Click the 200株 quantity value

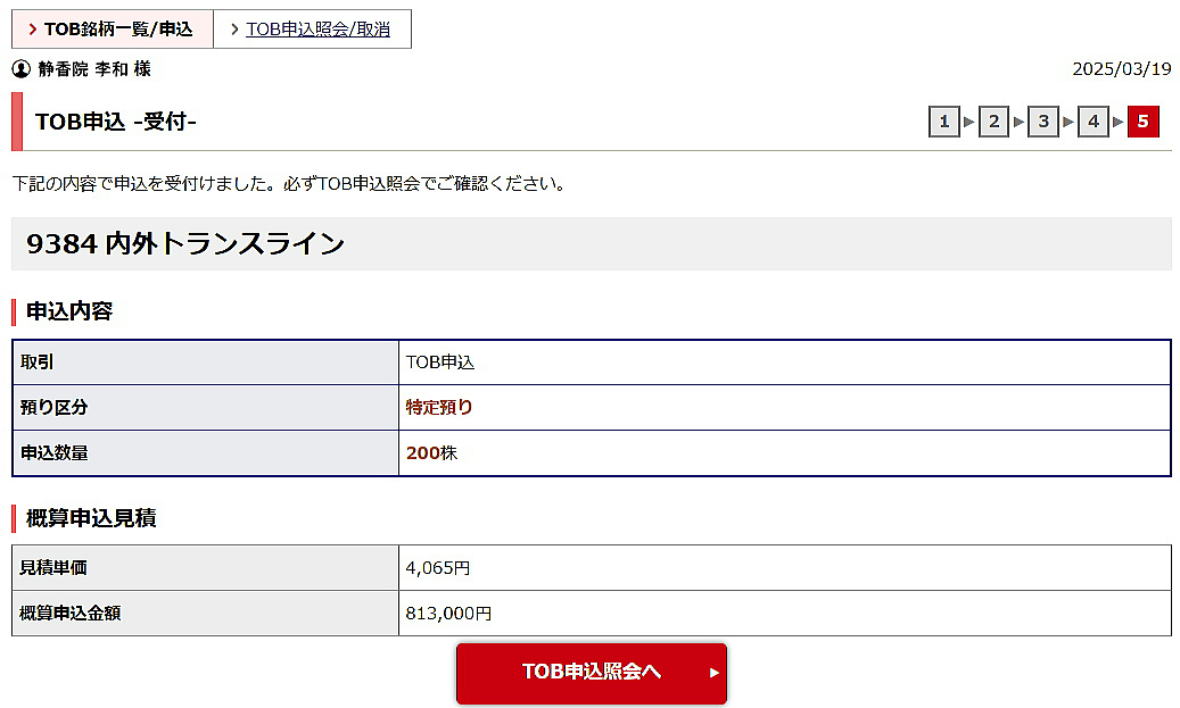coord(431,453)
